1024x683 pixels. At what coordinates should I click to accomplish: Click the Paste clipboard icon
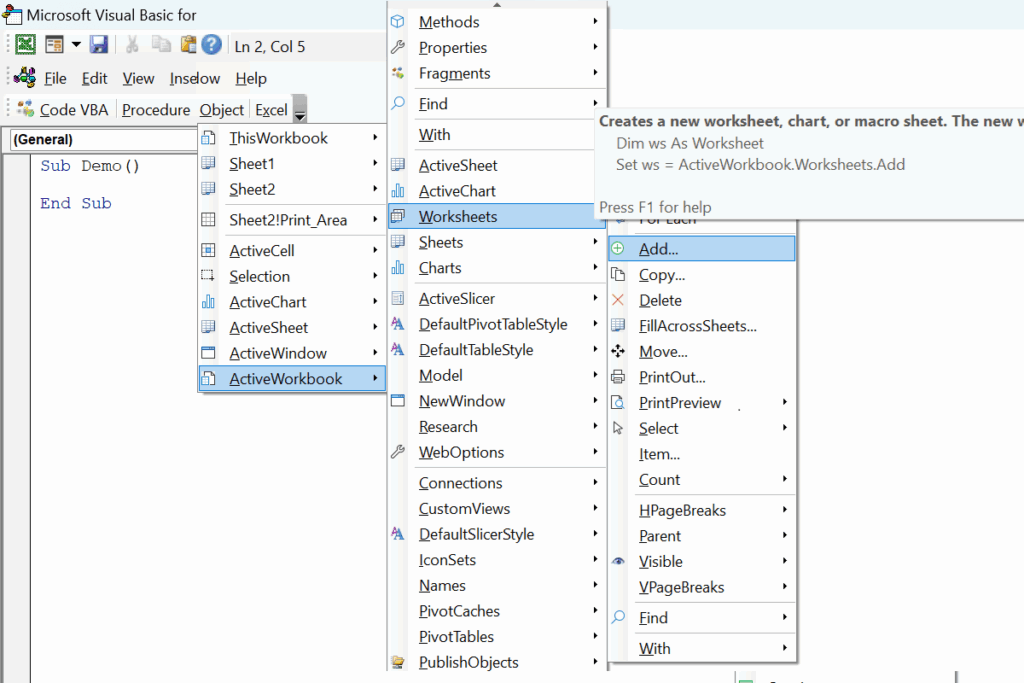point(188,44)
